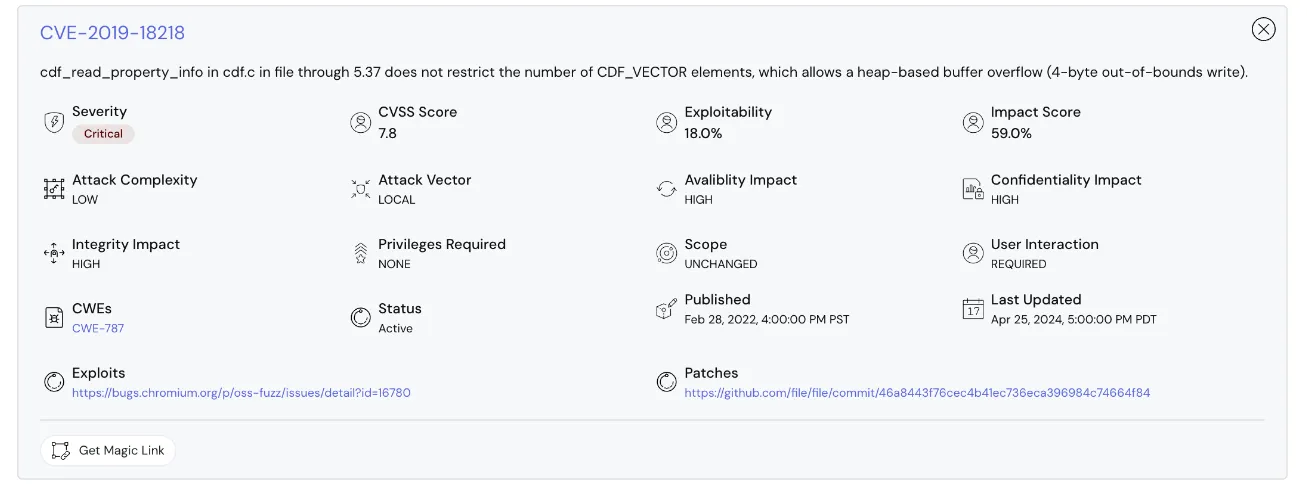Click the Status circle icon
Viewport: 1307px width, 488px height.
point(360,317)
